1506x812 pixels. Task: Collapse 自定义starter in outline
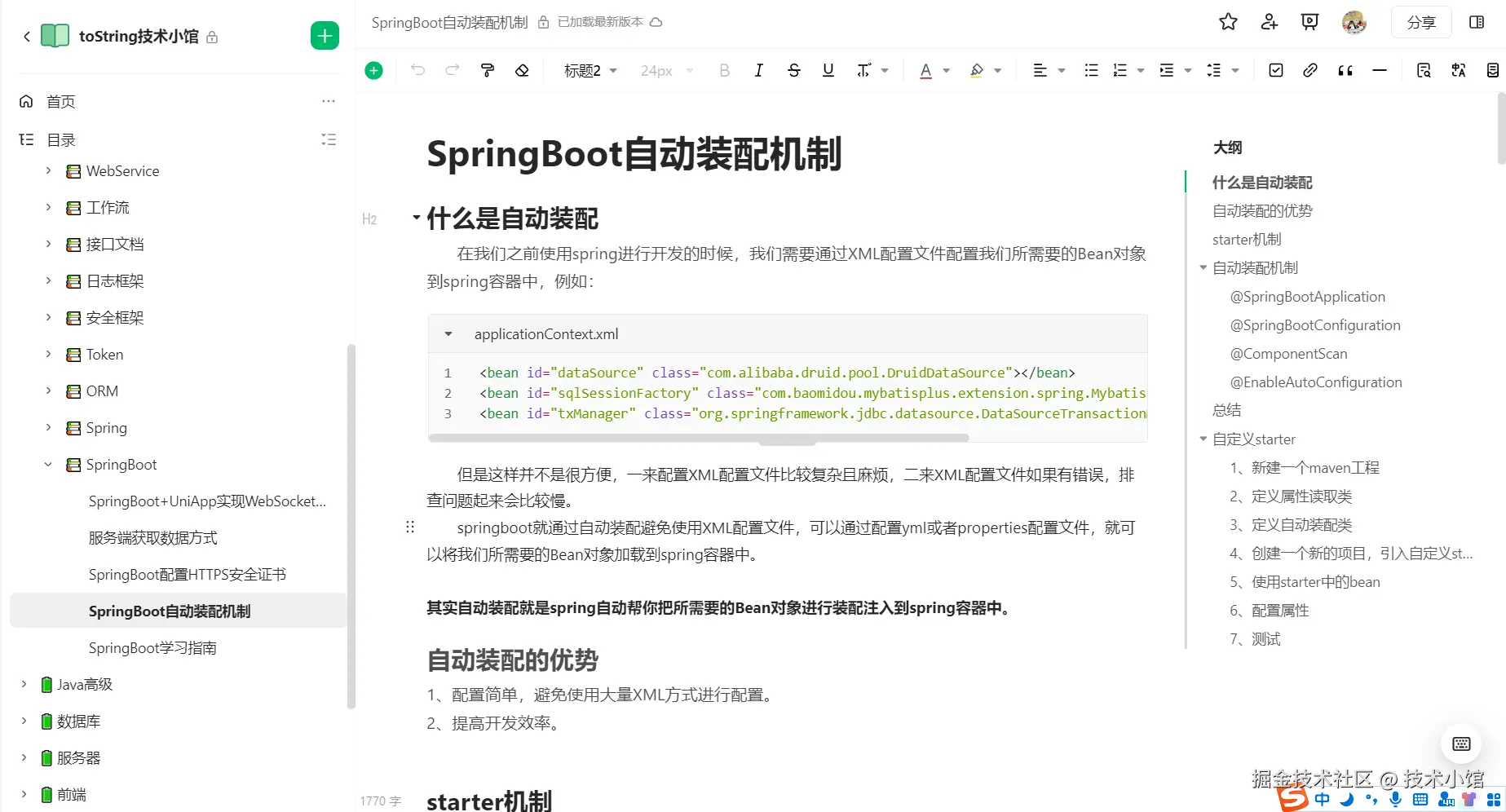pyautogui.click(x=1203, y=439)
